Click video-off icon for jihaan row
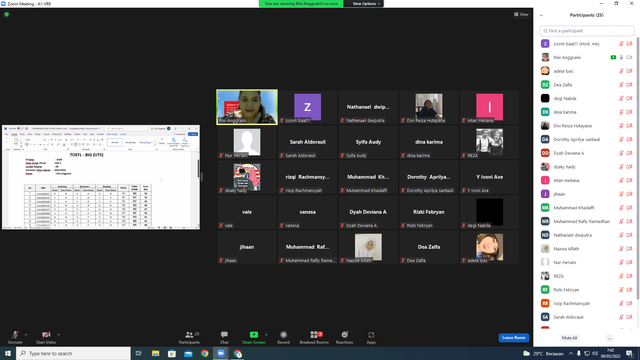Viewport: 640px width, 360px height. click(629, 194)
